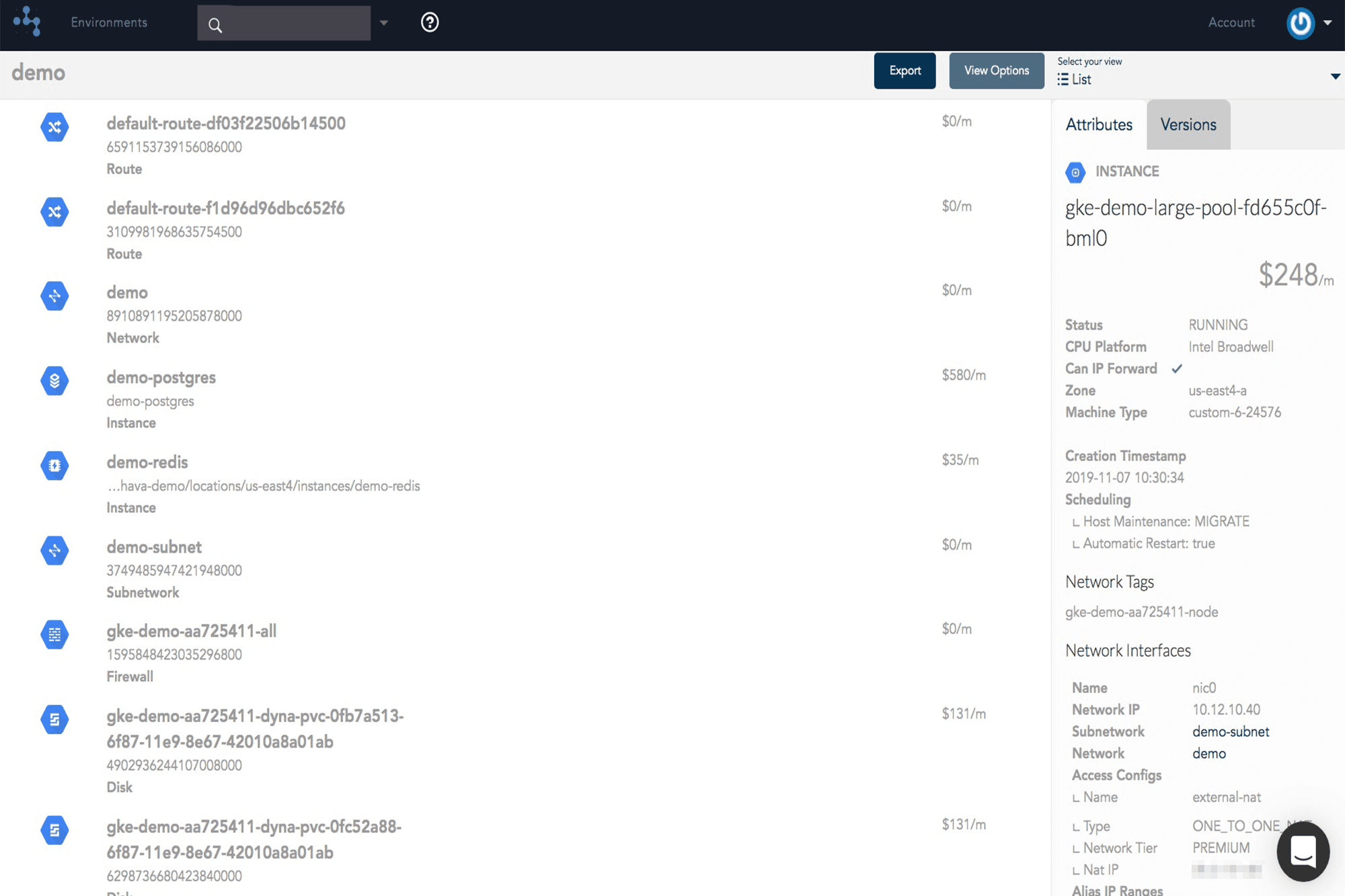Click the Disk icon for gke-demo-aa725411-dyna-pvc-0fb7a513
1345x896 pixels.
(x=54, y=719)
